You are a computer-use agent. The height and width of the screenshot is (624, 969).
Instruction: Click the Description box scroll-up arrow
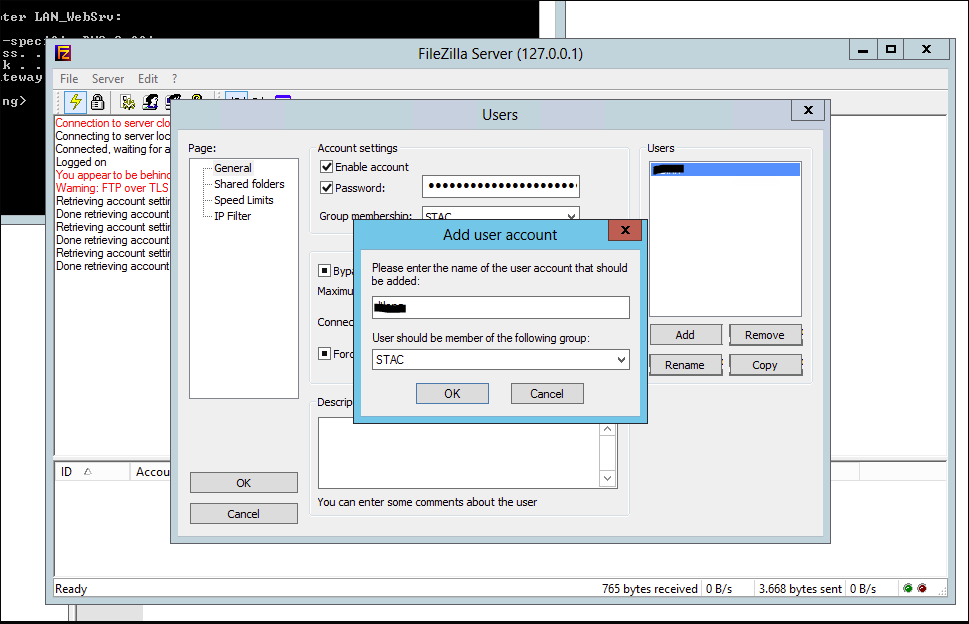(607, 429)
